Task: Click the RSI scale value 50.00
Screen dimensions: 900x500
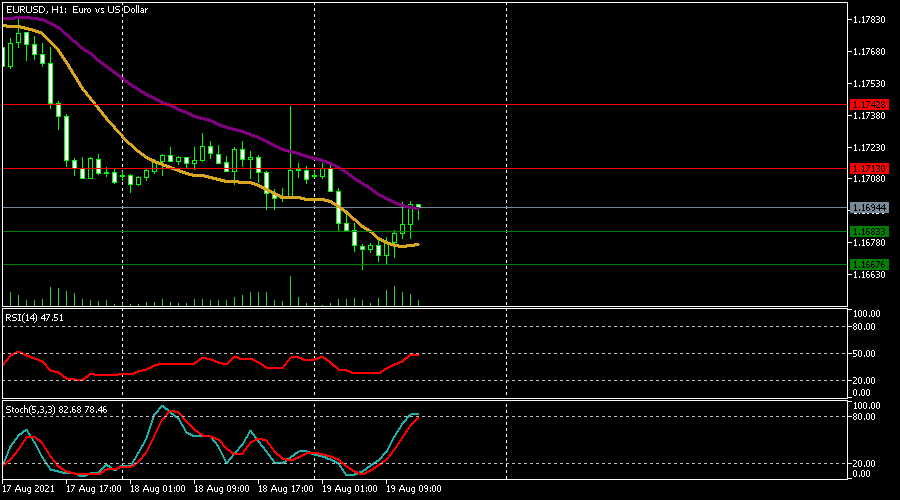Action: 864,354
